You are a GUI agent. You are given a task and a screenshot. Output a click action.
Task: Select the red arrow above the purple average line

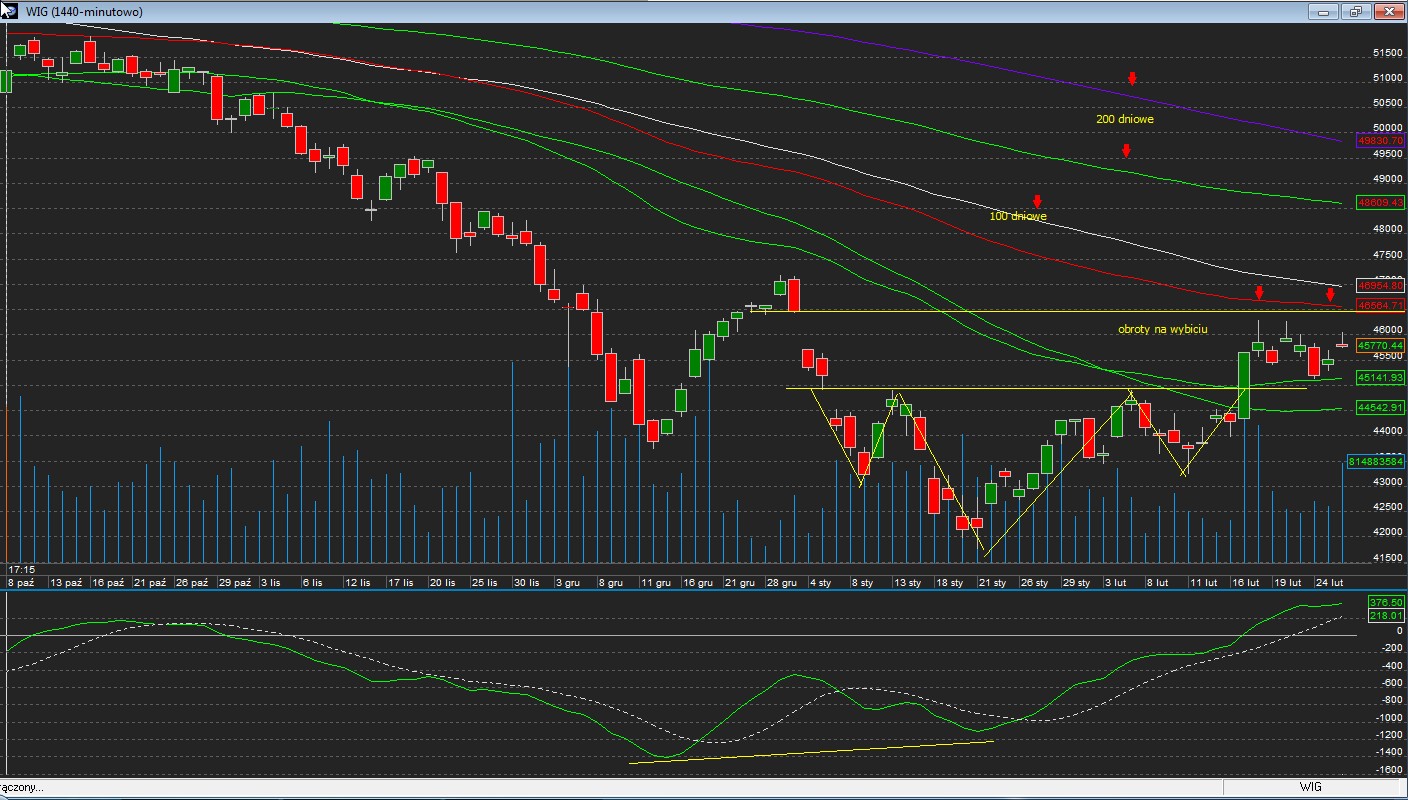tap(1132, 79)
